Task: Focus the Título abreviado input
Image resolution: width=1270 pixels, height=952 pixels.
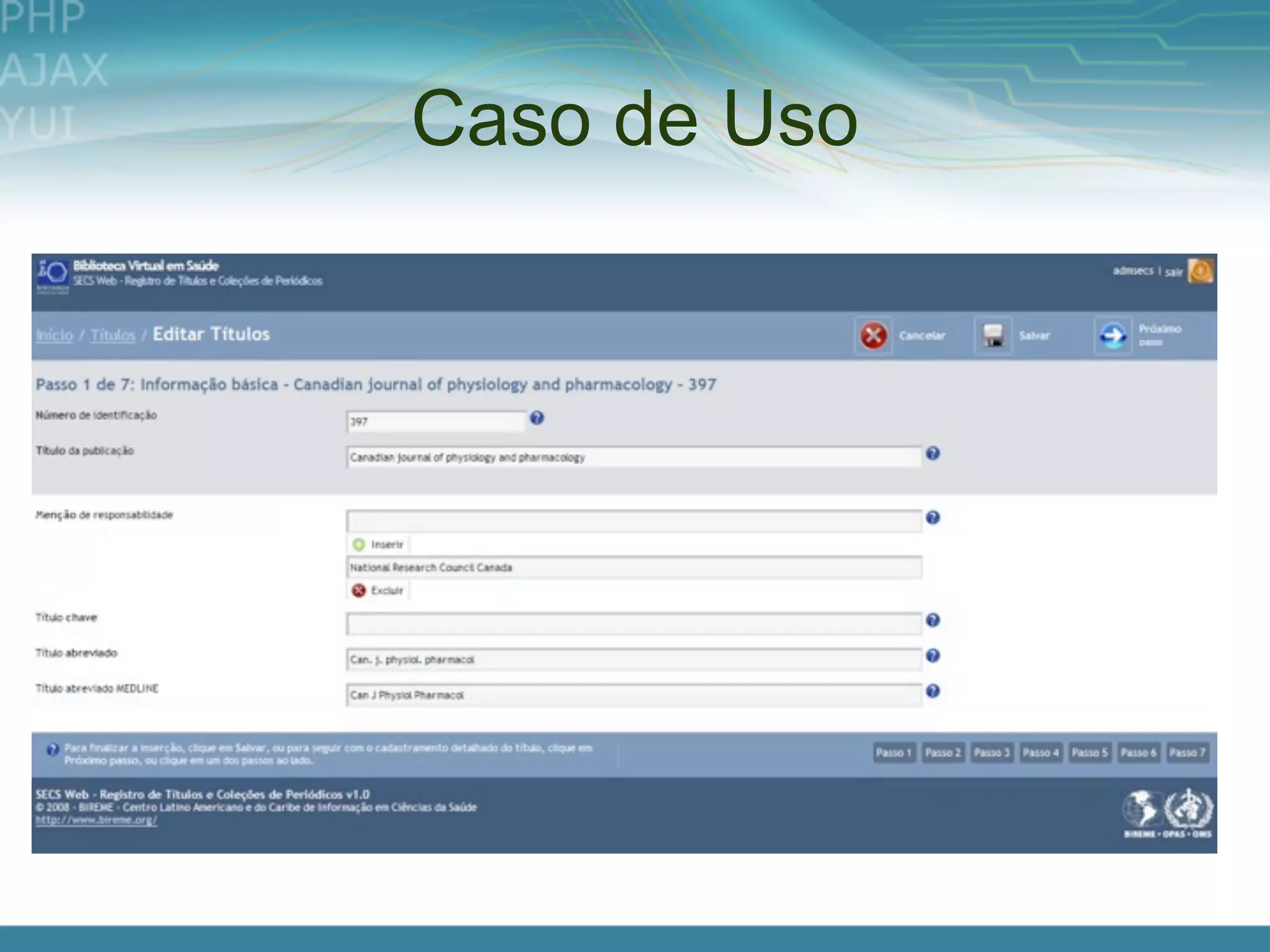Action: (x=634, y=659)
